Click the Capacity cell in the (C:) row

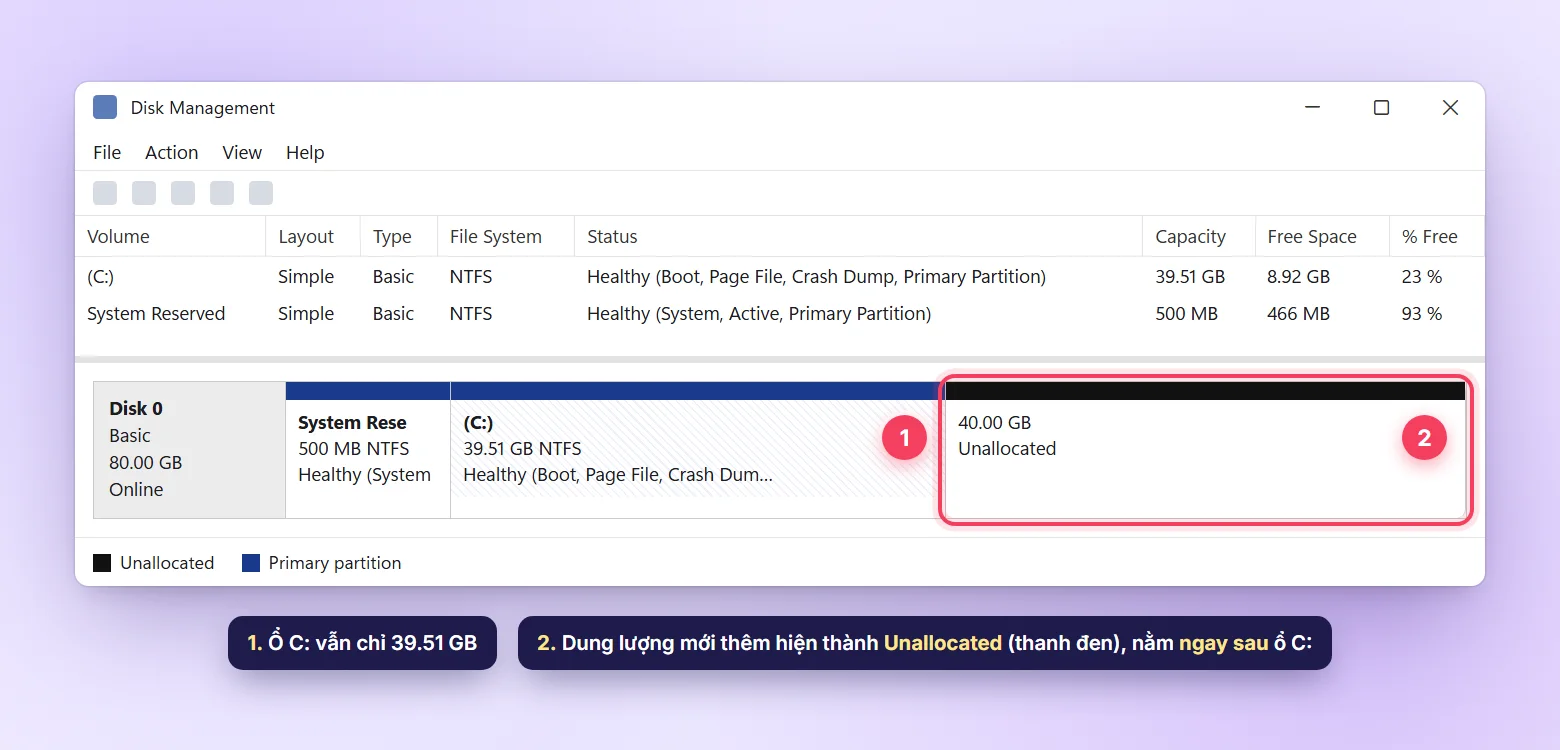1190,277
